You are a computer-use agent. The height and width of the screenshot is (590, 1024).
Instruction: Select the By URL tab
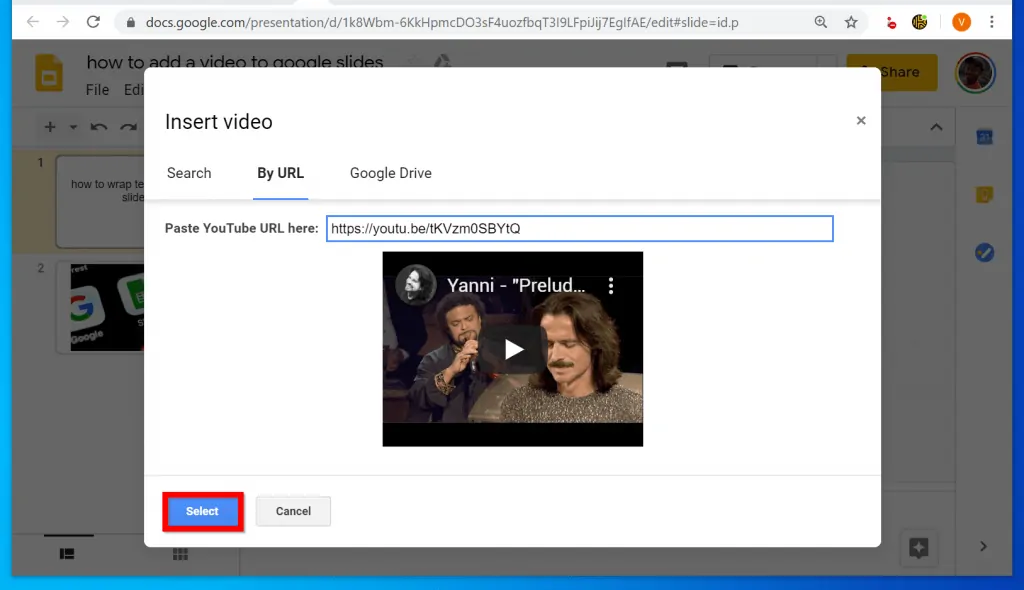pos(280,173)
